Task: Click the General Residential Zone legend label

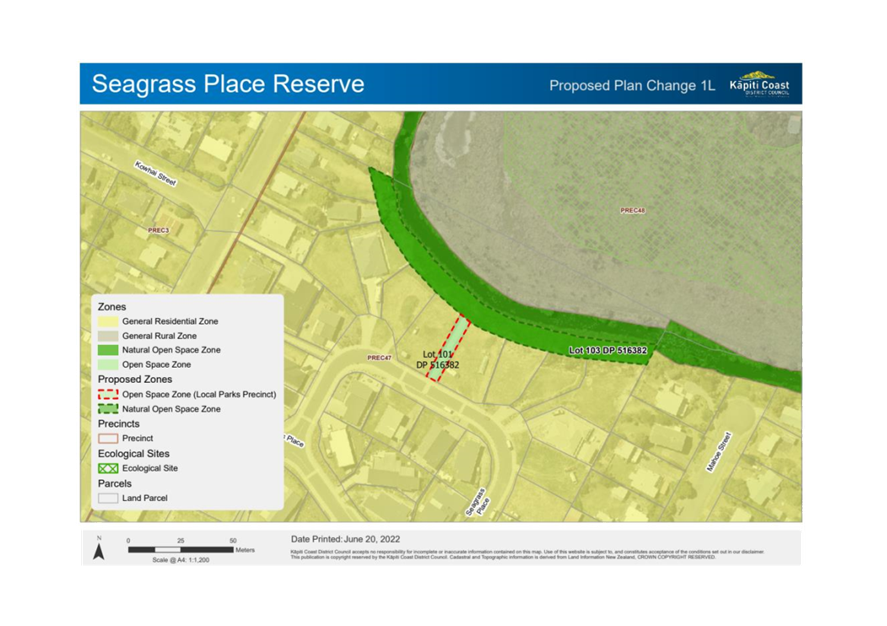Action: click(x=170, y=321)
